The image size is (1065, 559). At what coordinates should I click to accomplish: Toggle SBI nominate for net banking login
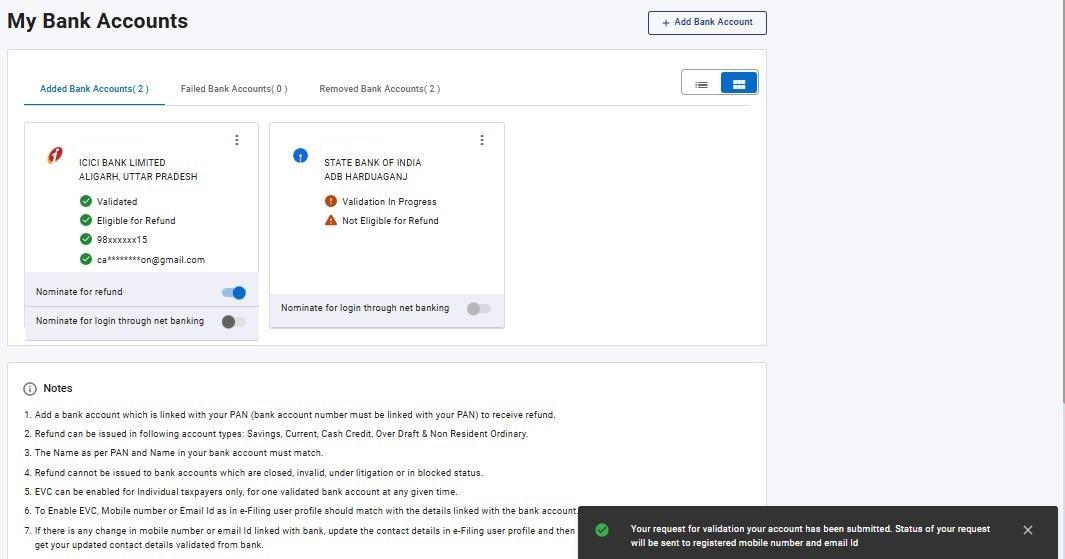point(478,309)
